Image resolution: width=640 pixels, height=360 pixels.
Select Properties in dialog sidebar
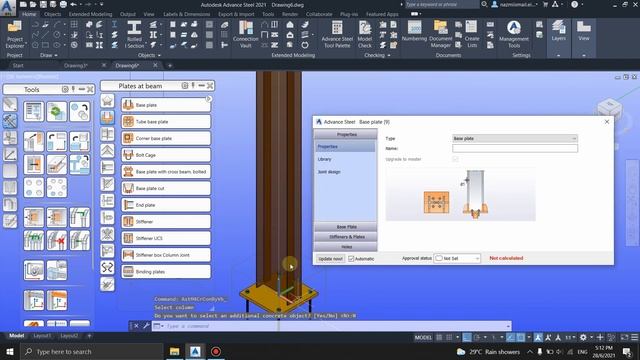click(x=345, y=146)
